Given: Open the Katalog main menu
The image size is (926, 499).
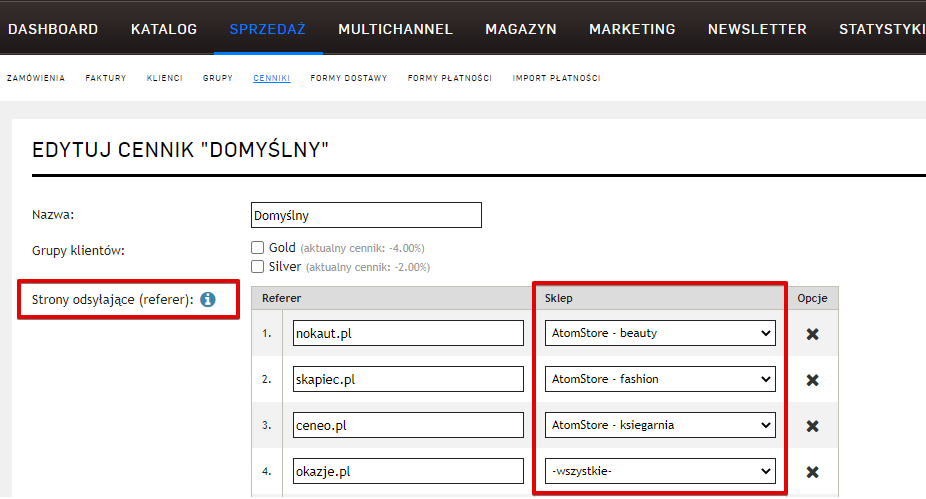Looking at the screenshot, I should [164, 29].
